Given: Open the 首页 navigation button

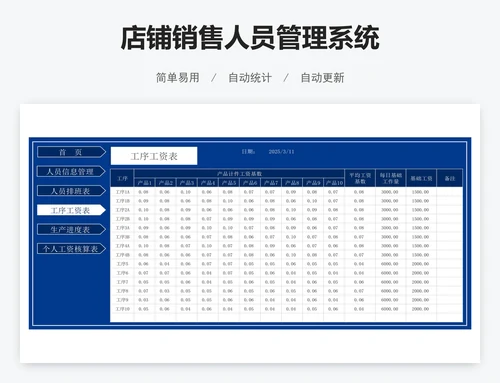Looking at the screenshot, I should [x=71, y=152].
